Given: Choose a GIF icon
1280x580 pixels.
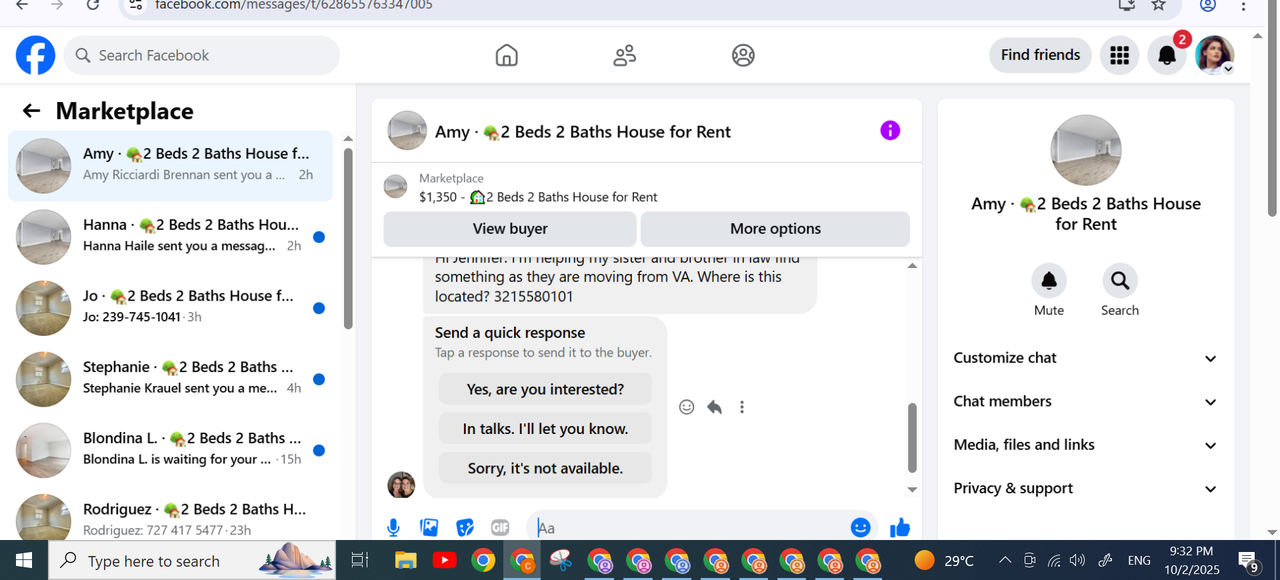Looking at the screenshot, I should [500, 528].
